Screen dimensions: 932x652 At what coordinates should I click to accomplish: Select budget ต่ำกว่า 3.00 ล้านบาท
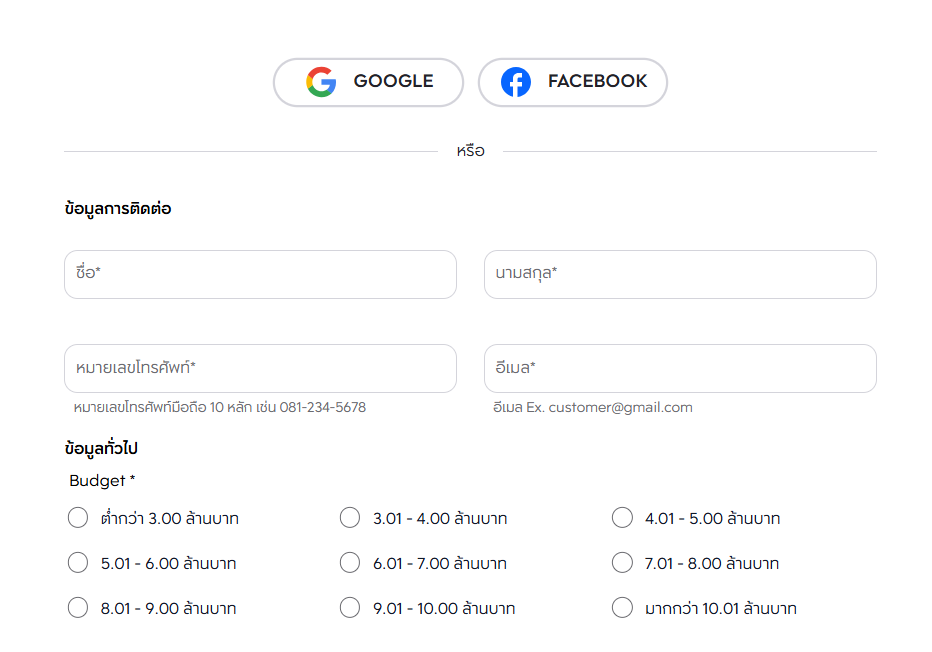click(x=78, y=518)
